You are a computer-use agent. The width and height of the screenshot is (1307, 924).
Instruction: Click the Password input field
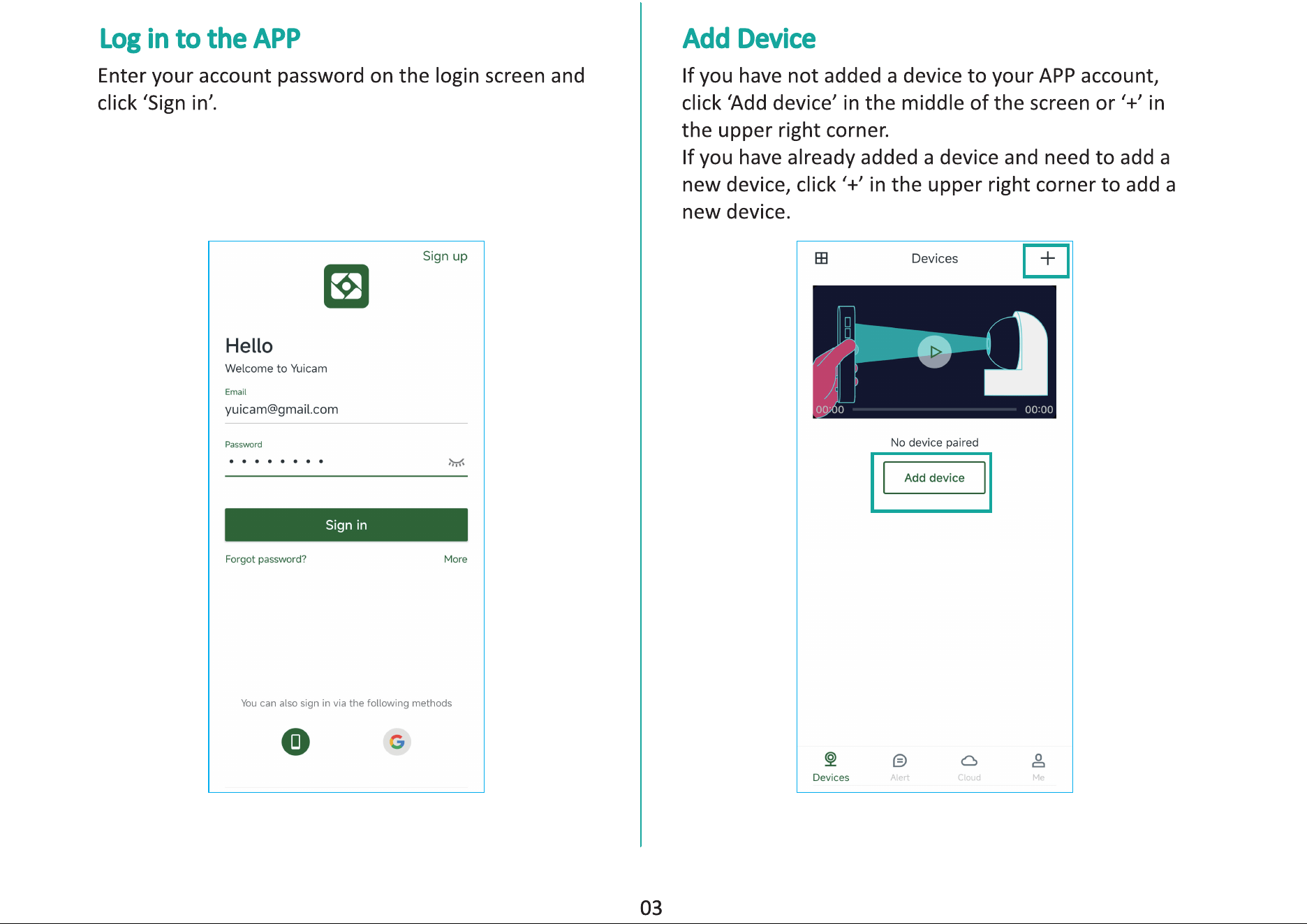[346, 462]
